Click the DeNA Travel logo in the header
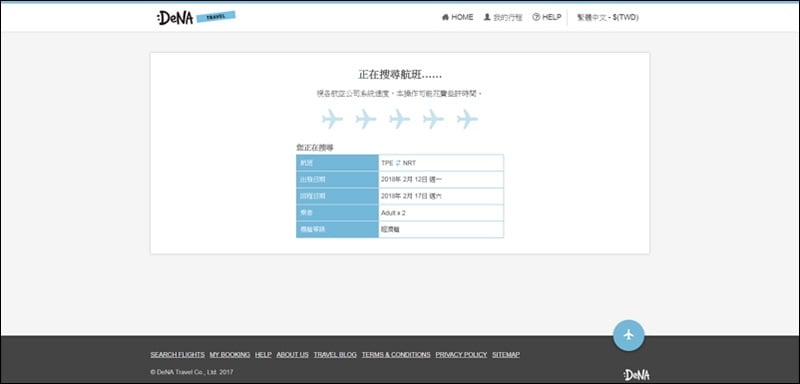Screen dimensions: 800x384 [196, 17]
